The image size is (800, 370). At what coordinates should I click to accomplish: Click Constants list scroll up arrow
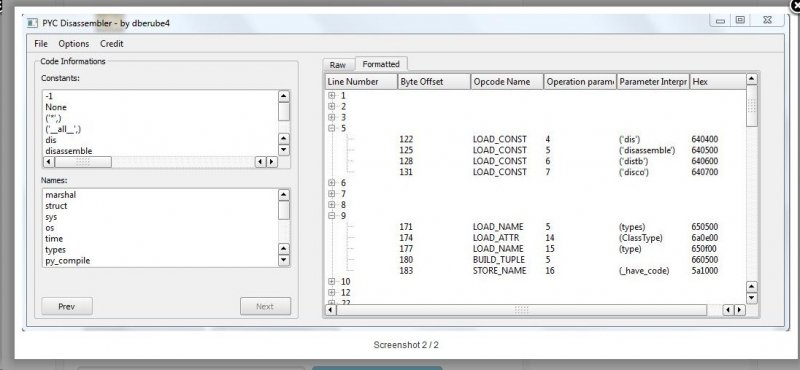tap(284, 95)
